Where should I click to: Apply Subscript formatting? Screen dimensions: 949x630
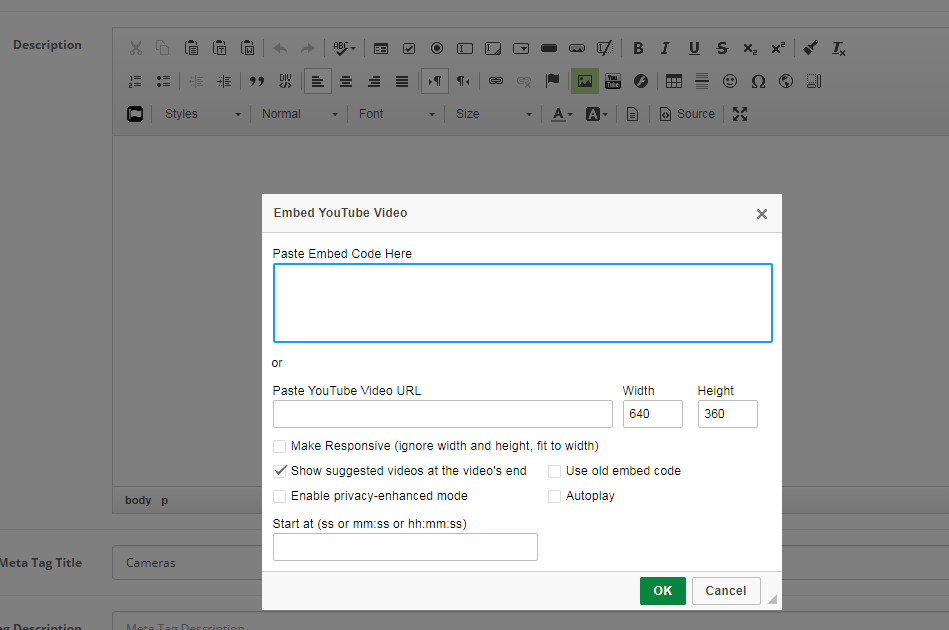coord(750,48)
